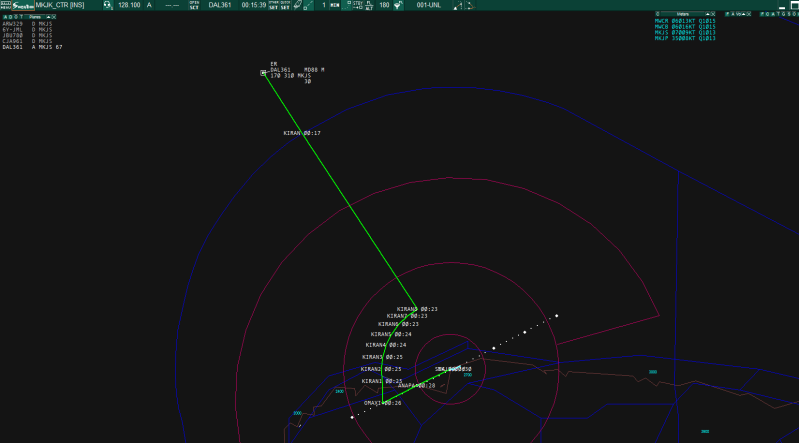Click the headset voice communication icon
This screenshot has height=443, width=799.
click(108, 5)
